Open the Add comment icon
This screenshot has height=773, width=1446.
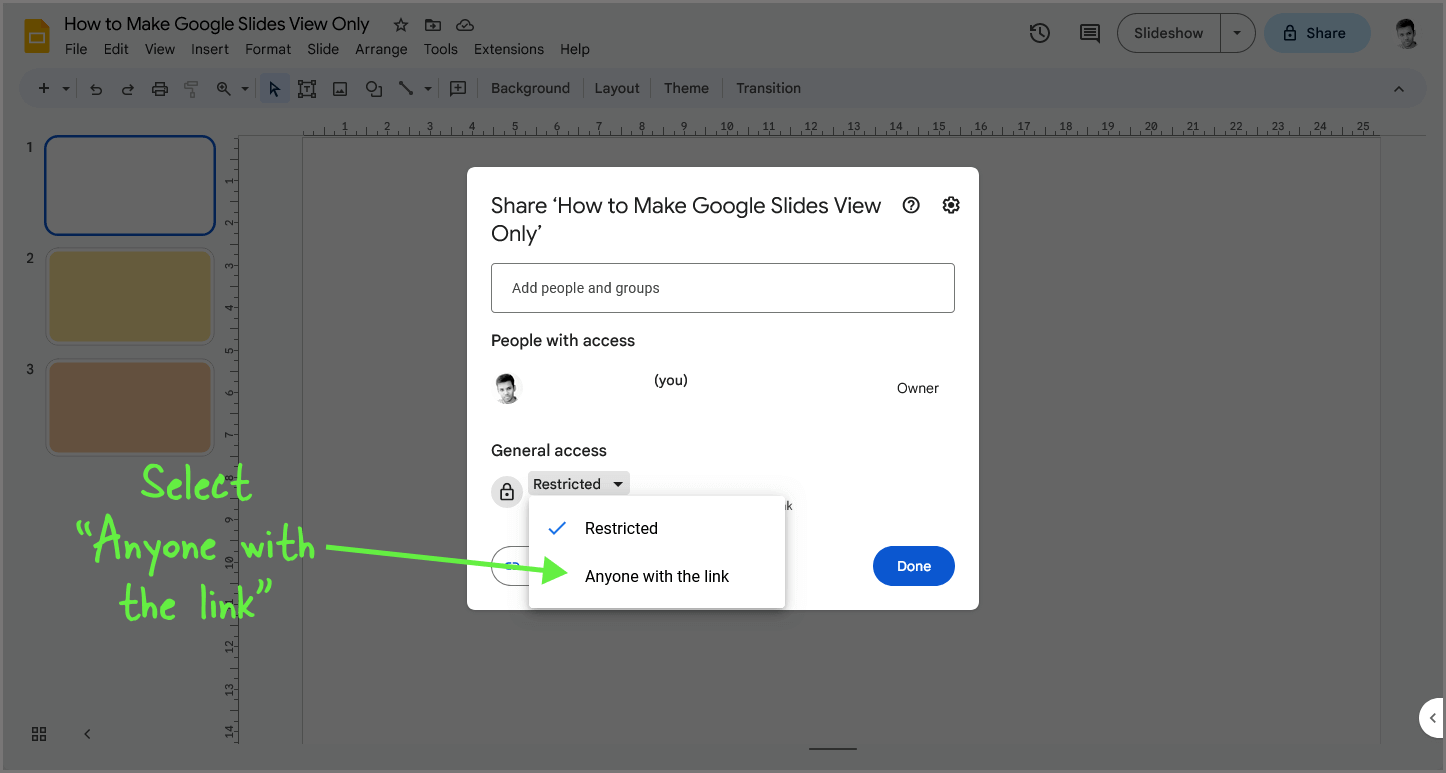1089,33
